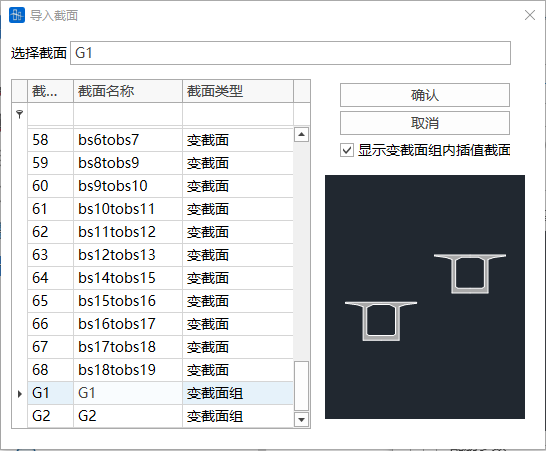Image resolution: width=546 pixels, height=451 pixels.
Task: Select row 58 bs6tobs7
Action: tap(161, 140)
